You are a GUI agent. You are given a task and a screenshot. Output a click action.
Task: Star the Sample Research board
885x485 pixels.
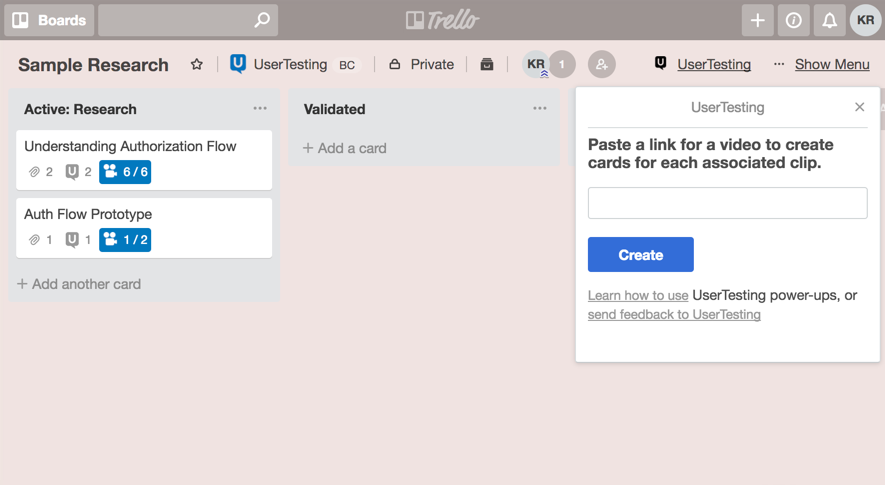click(196, 64)
